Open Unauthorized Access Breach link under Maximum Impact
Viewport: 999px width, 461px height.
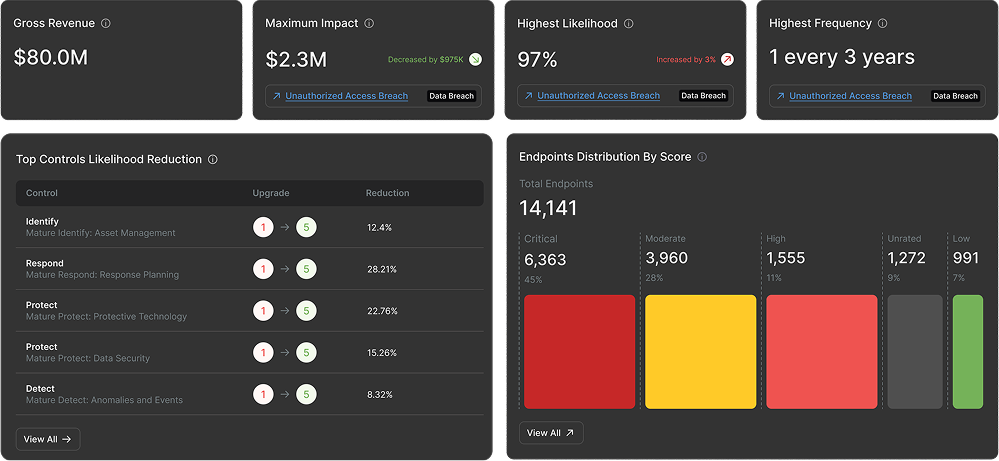click(x=346, y=96)
